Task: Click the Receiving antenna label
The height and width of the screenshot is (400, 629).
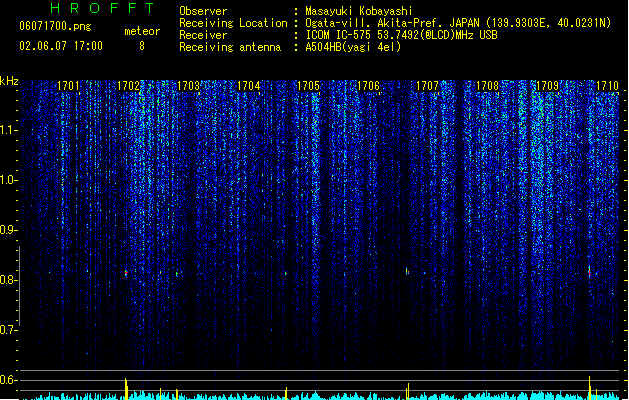Action: (x=230, y=47)
